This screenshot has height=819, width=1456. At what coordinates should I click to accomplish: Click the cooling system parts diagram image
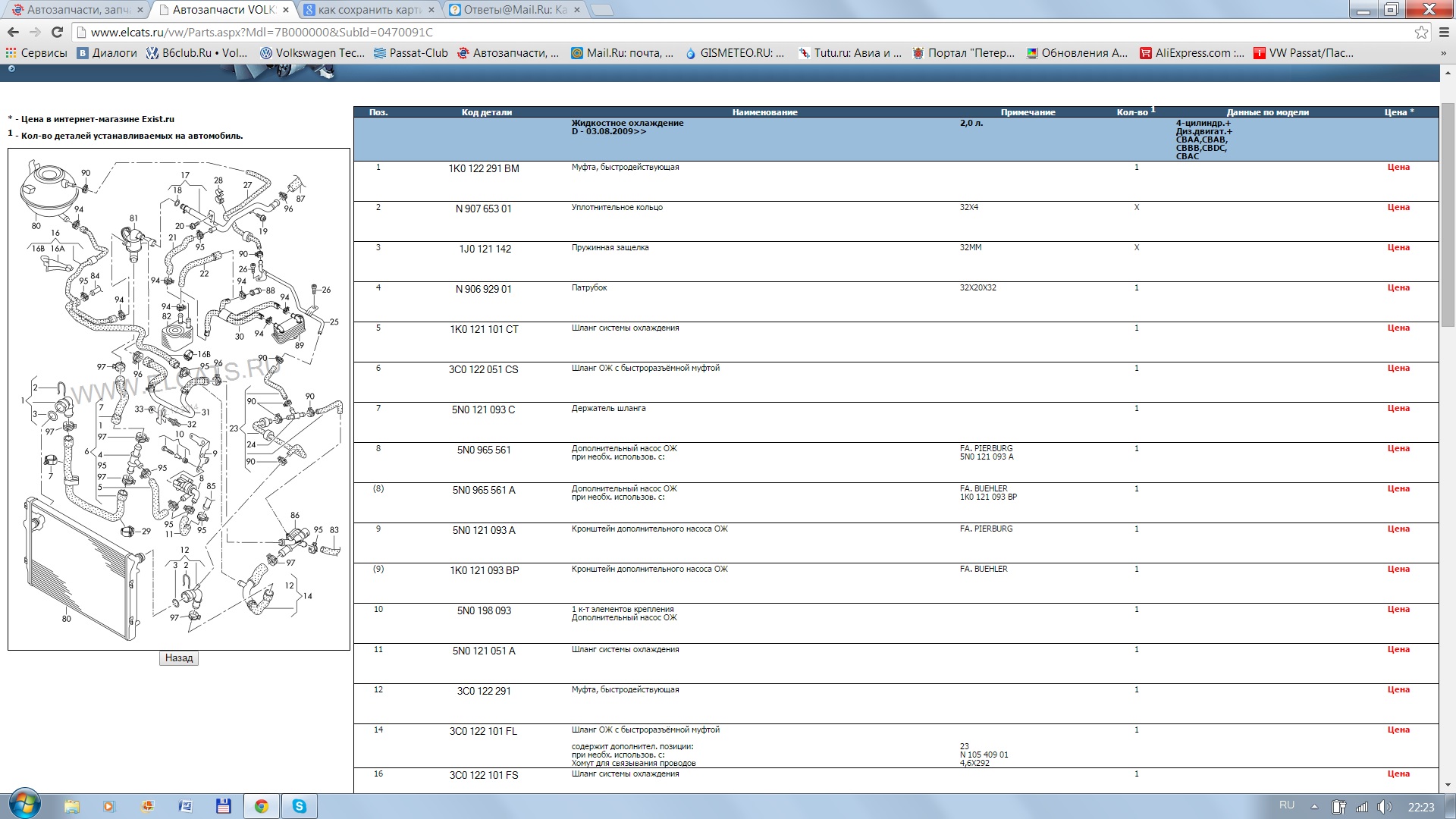point(179,398)
